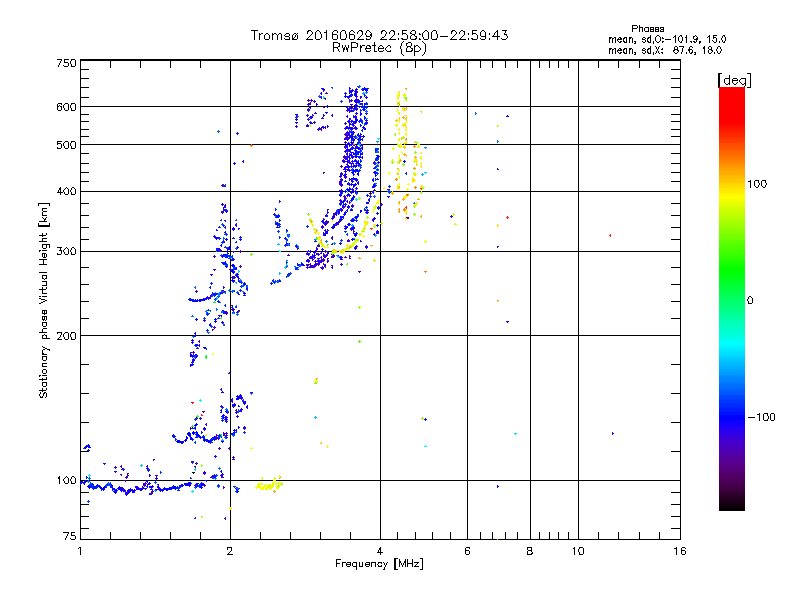This screenshot has width=800, height=600.
Task: Click the y-axis tick label '500'
Action: click(x=66, y=145)
